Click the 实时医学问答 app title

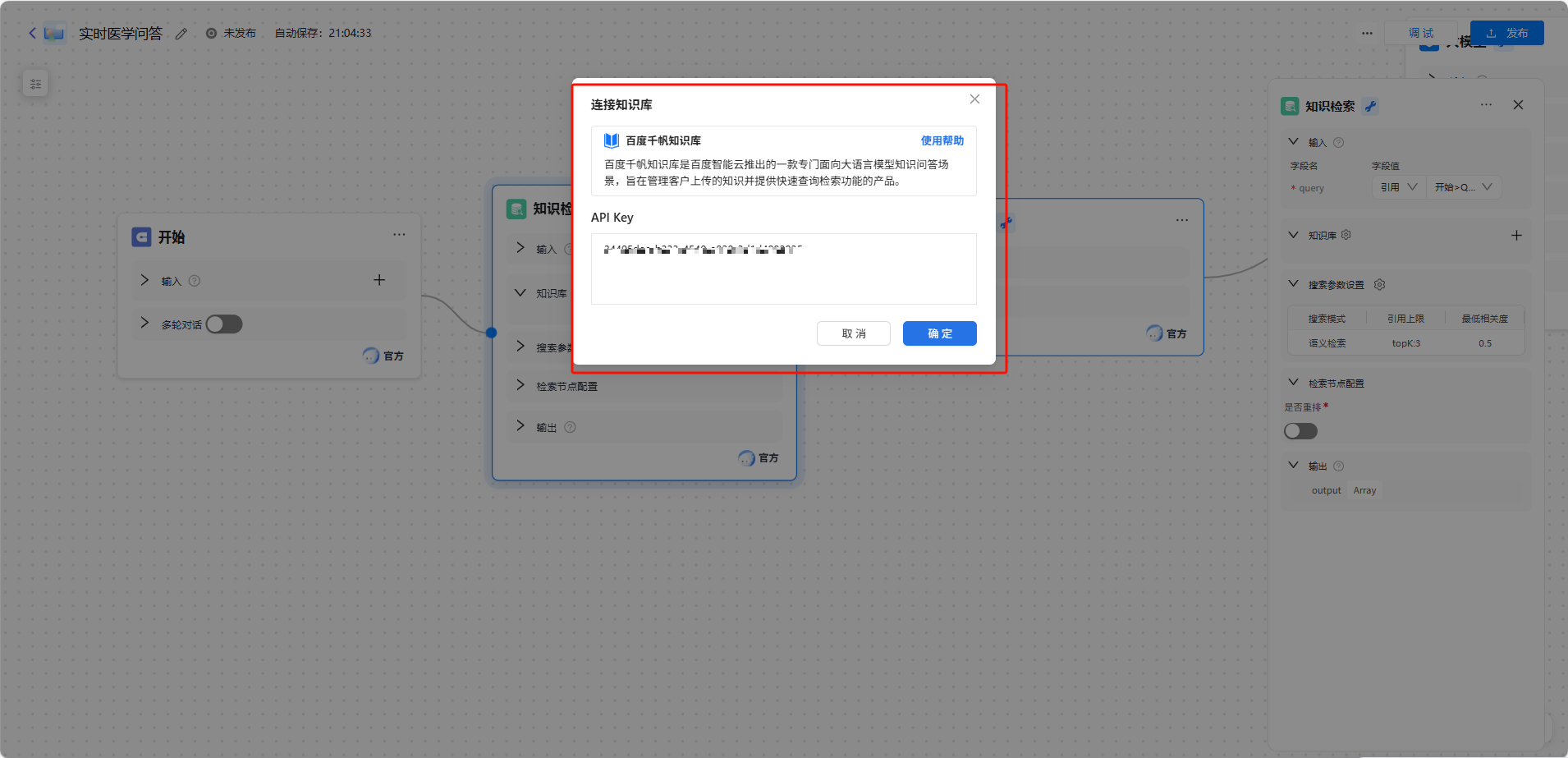(x=121, y=34)
